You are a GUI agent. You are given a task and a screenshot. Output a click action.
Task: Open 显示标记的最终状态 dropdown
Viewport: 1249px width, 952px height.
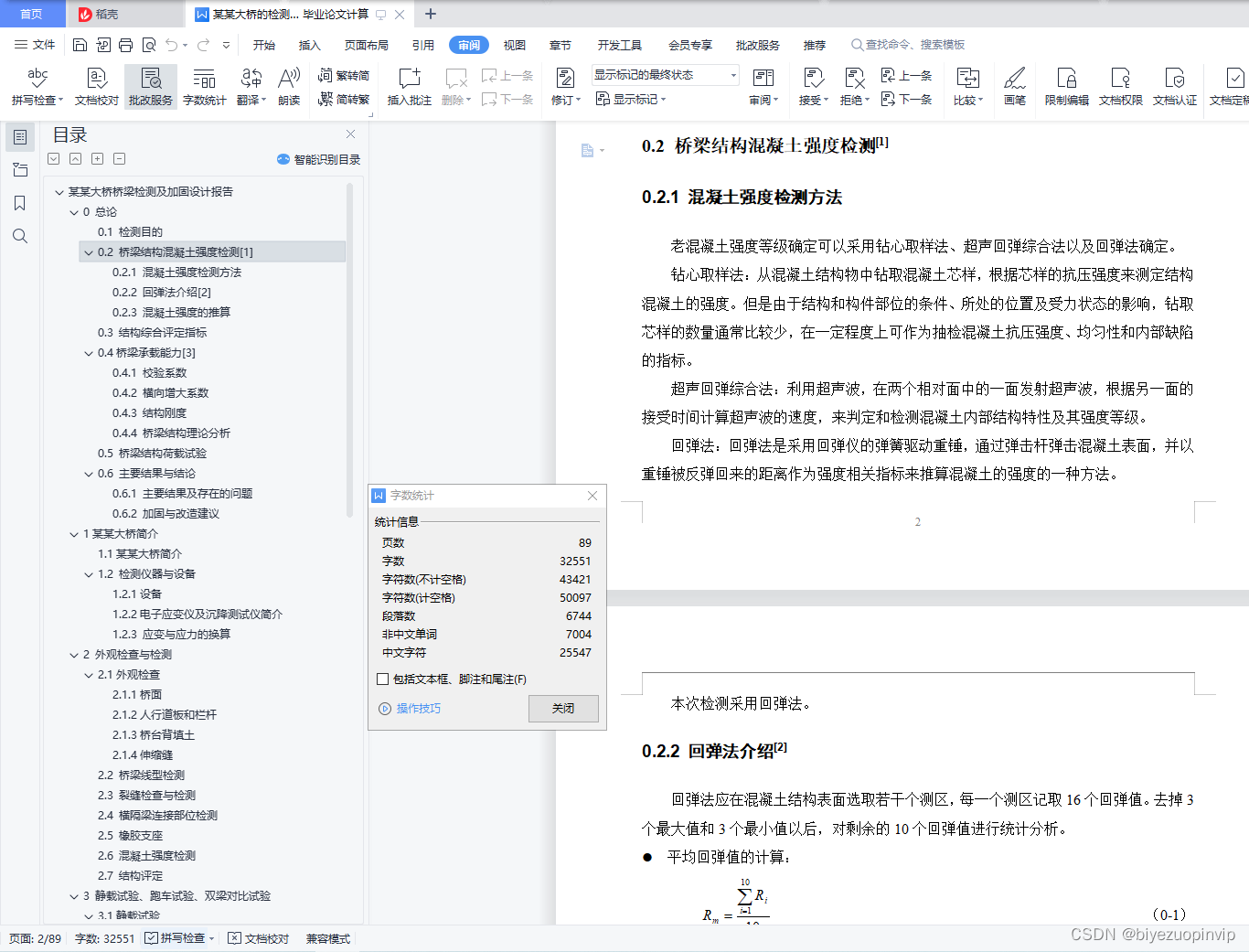tap(665, 75)
